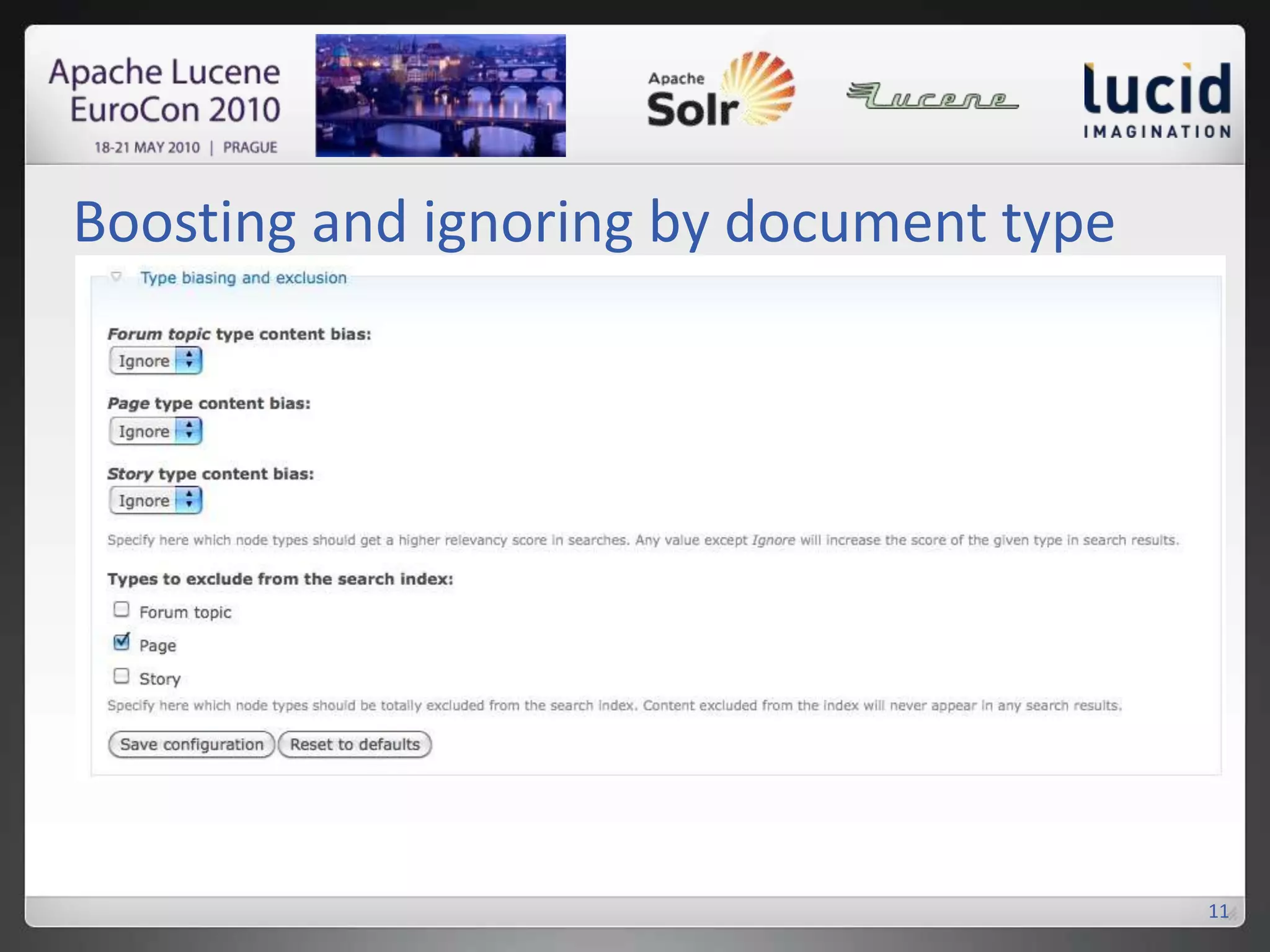Open the Page type content bias dropdown
Viewport: 1270px width, 952px height.
(156, 431)
